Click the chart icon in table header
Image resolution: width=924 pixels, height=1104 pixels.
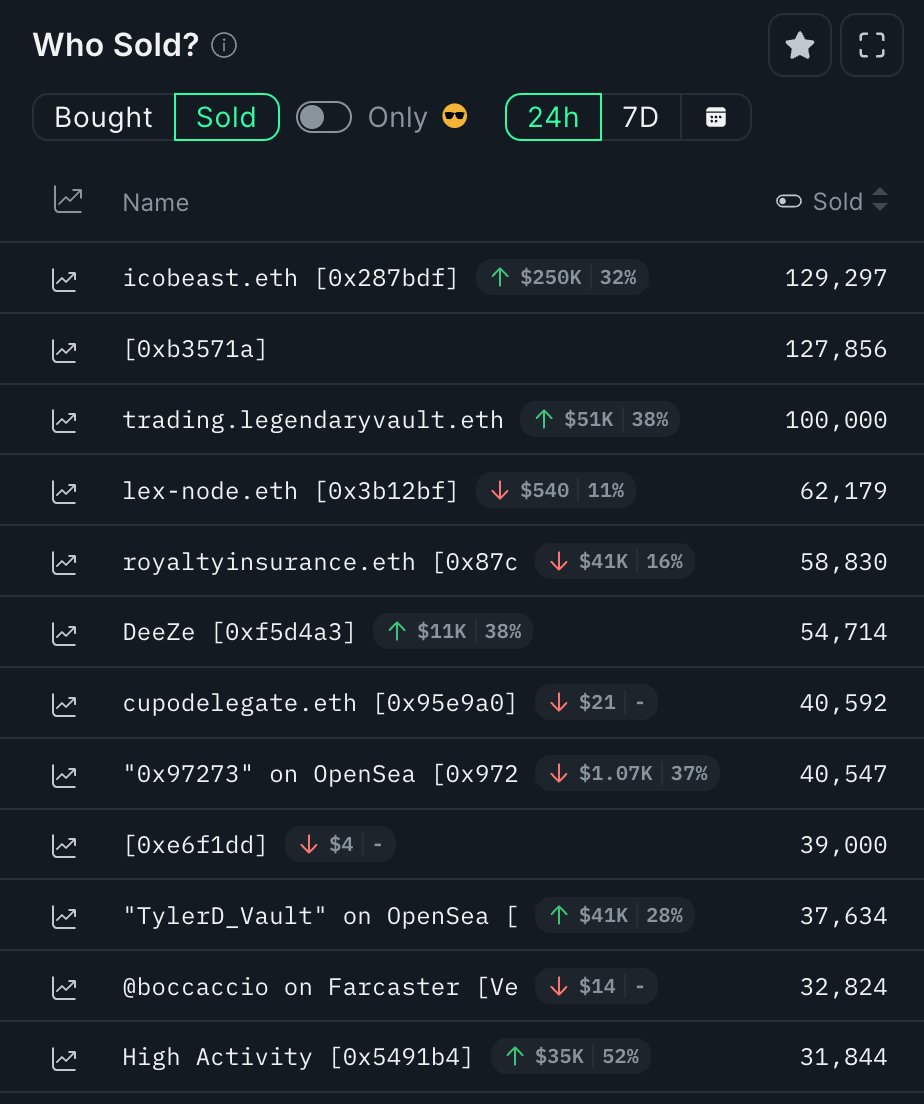point(68,201)
